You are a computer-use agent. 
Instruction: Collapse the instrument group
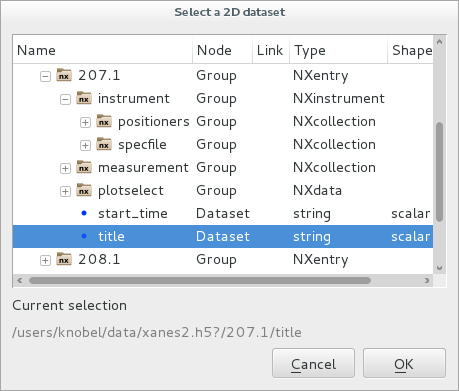pyautogui.click(x=65, y=100)
